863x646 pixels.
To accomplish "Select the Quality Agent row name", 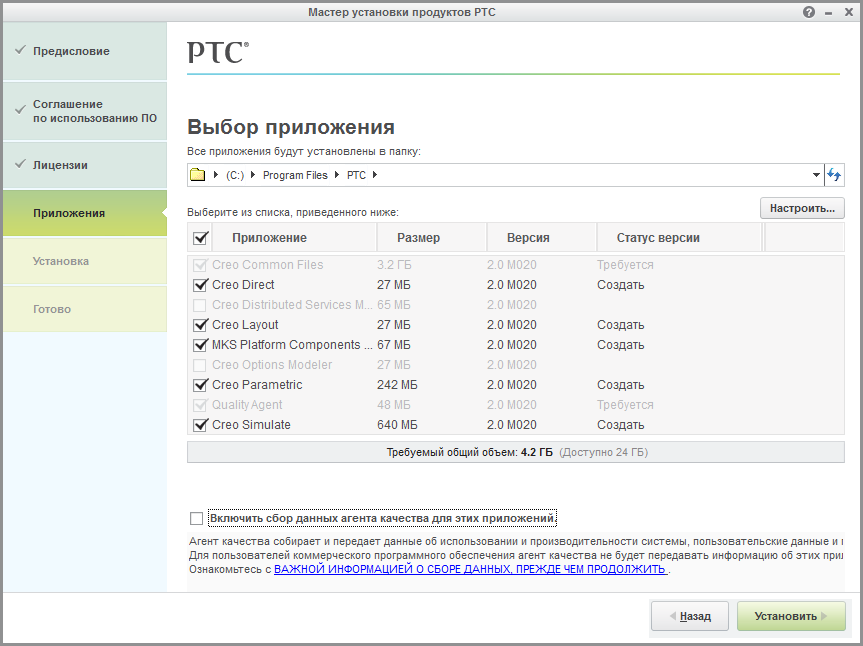I will click(247, 405).
